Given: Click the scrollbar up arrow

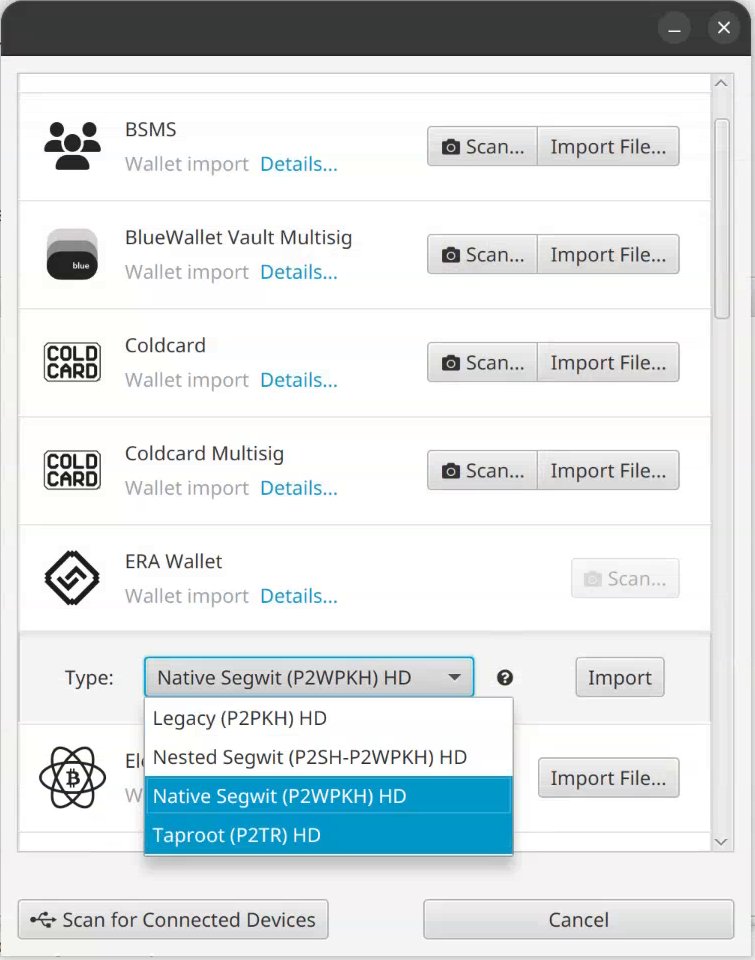Looking at the screenshot, I should [721, 83].
